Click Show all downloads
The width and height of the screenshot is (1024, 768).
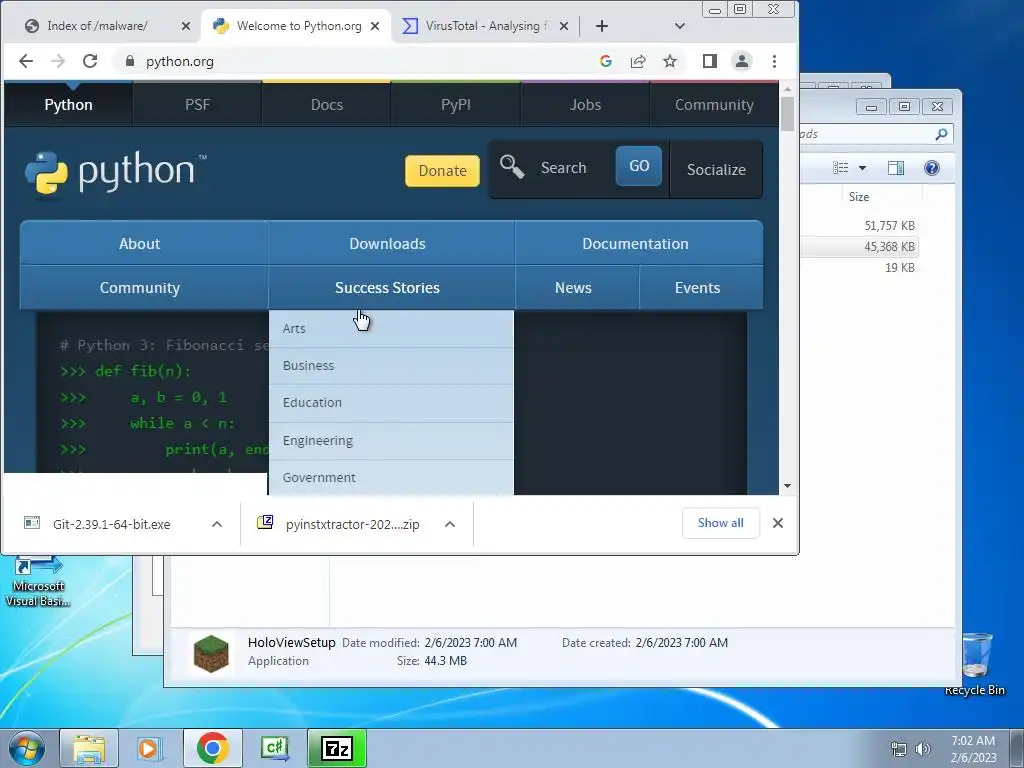click(x=720, y=523)
